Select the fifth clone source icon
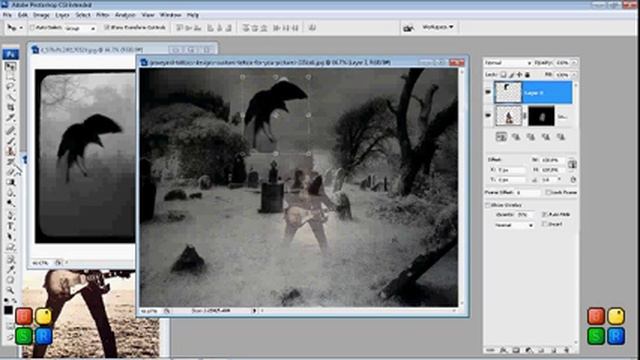 click(x=561, y=137)
